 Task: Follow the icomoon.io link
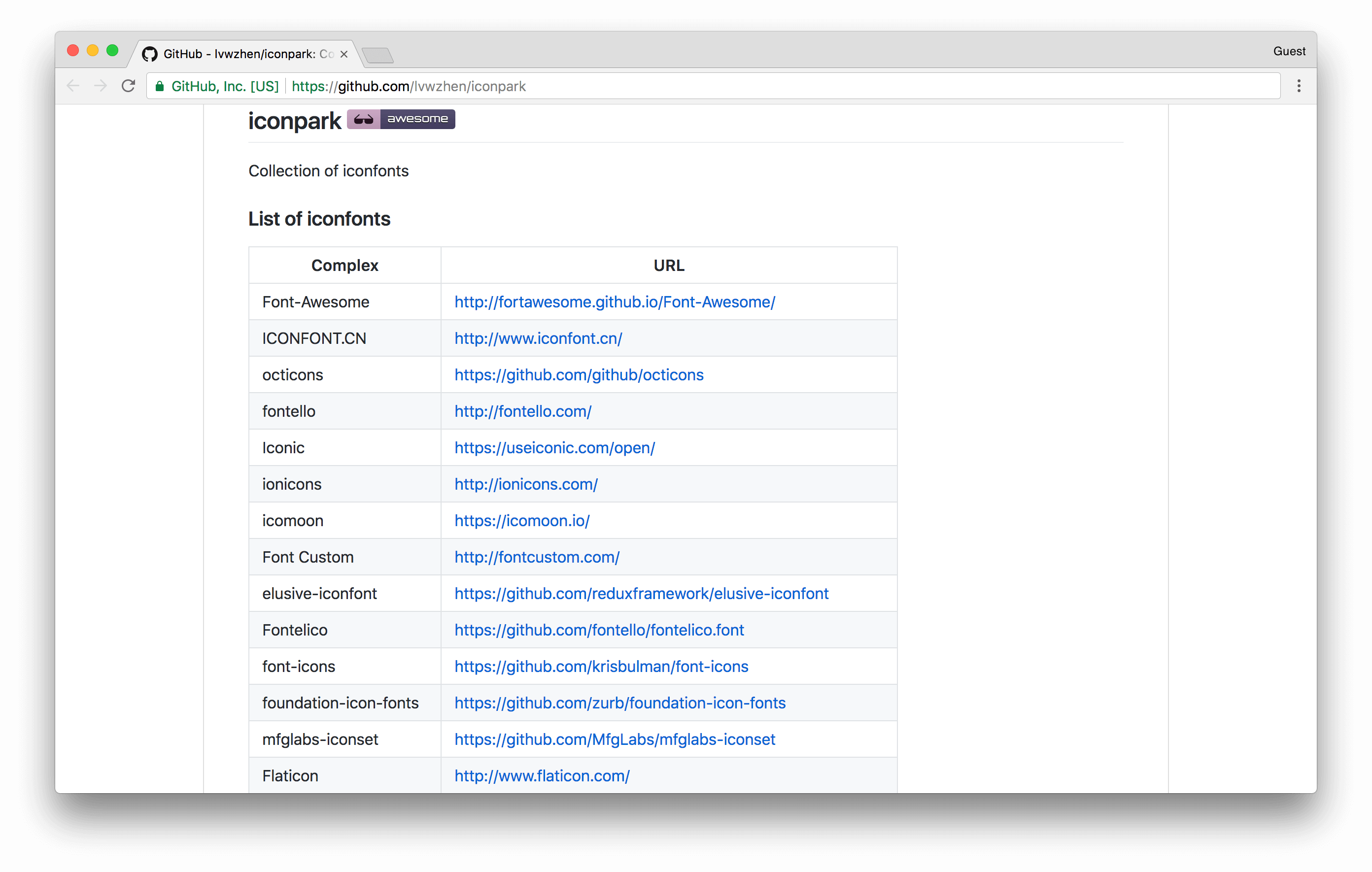pos(521,521)
